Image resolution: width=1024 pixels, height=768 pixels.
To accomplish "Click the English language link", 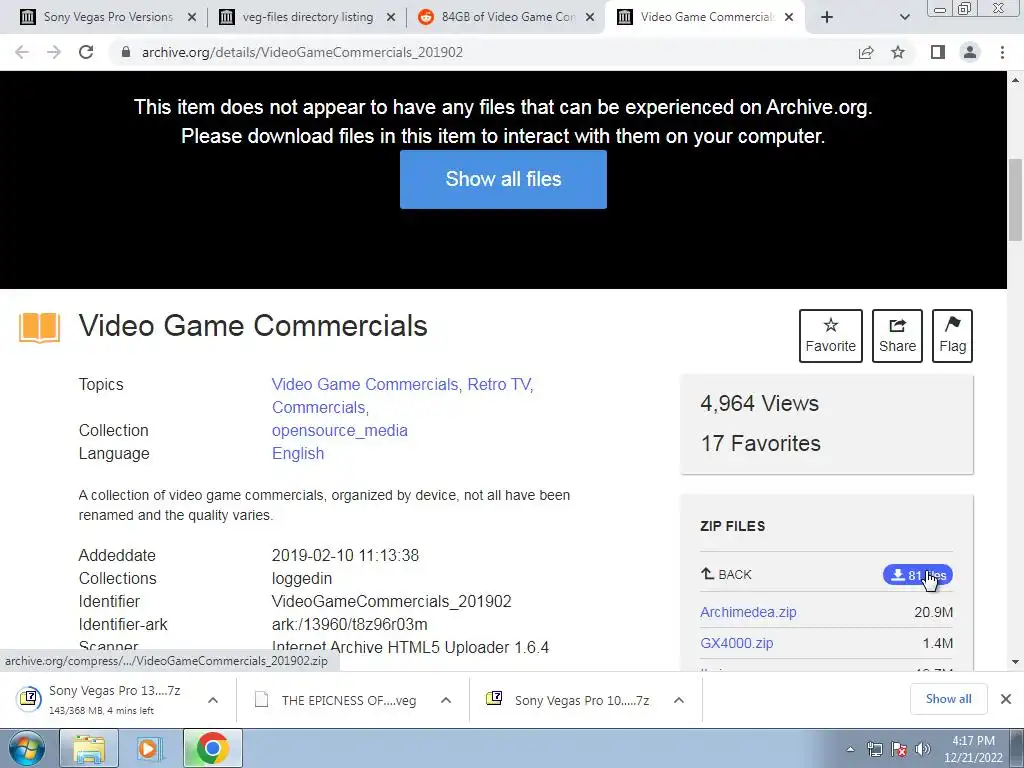I will (298, 453).
